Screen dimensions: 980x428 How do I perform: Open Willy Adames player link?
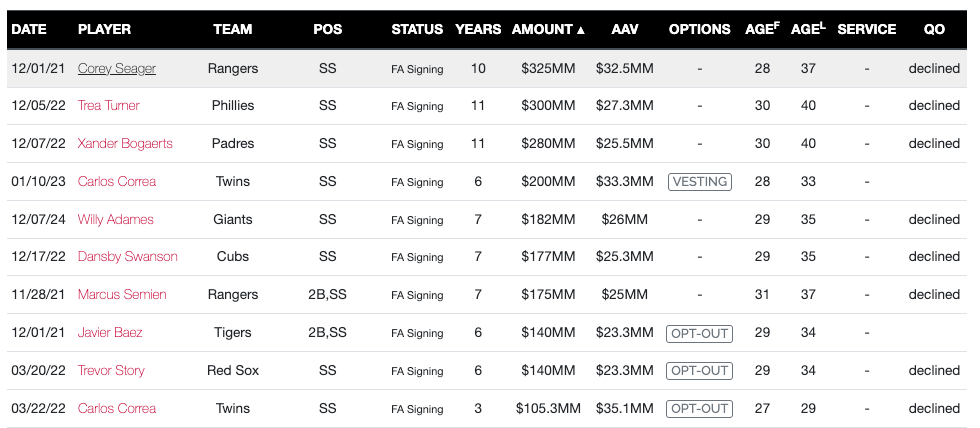click(115, 219)
